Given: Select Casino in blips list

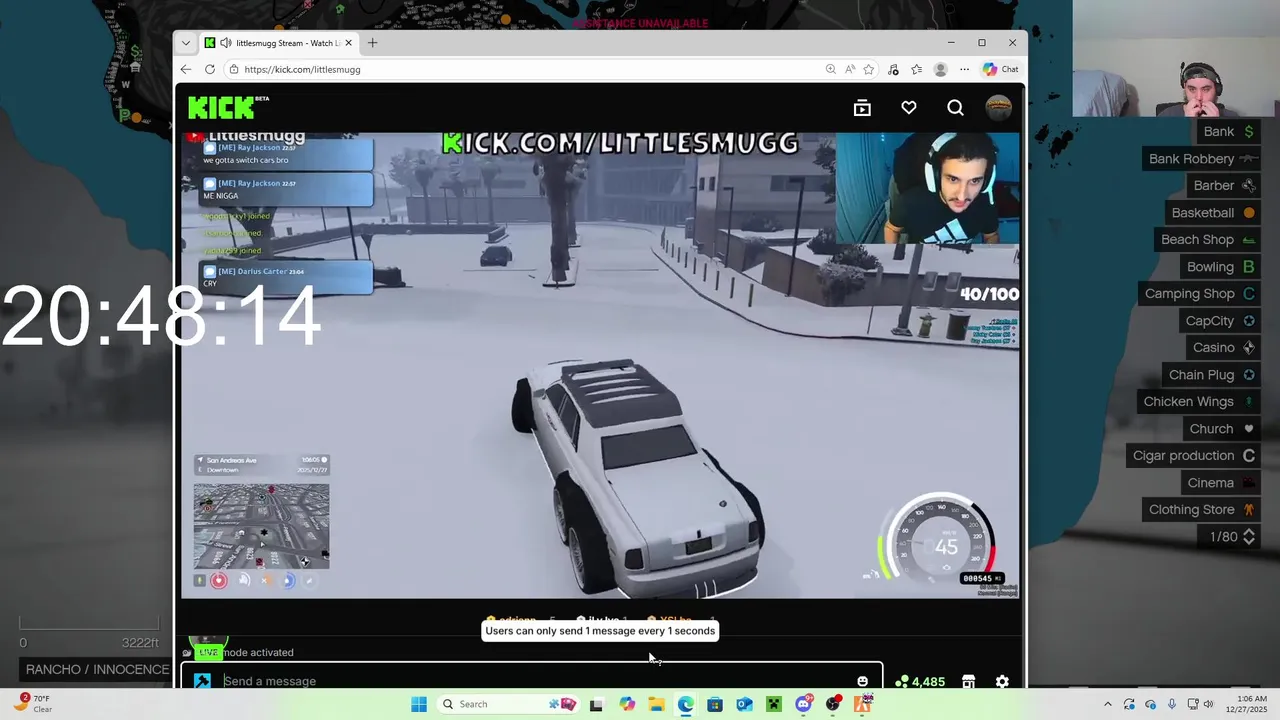Looking at the screenshot, I should click(x=1224, y=347).
